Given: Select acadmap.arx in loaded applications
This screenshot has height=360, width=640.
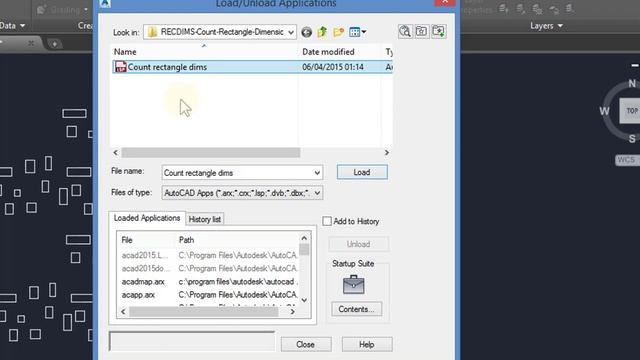Looking at the screenshot, I should point(143,282).
